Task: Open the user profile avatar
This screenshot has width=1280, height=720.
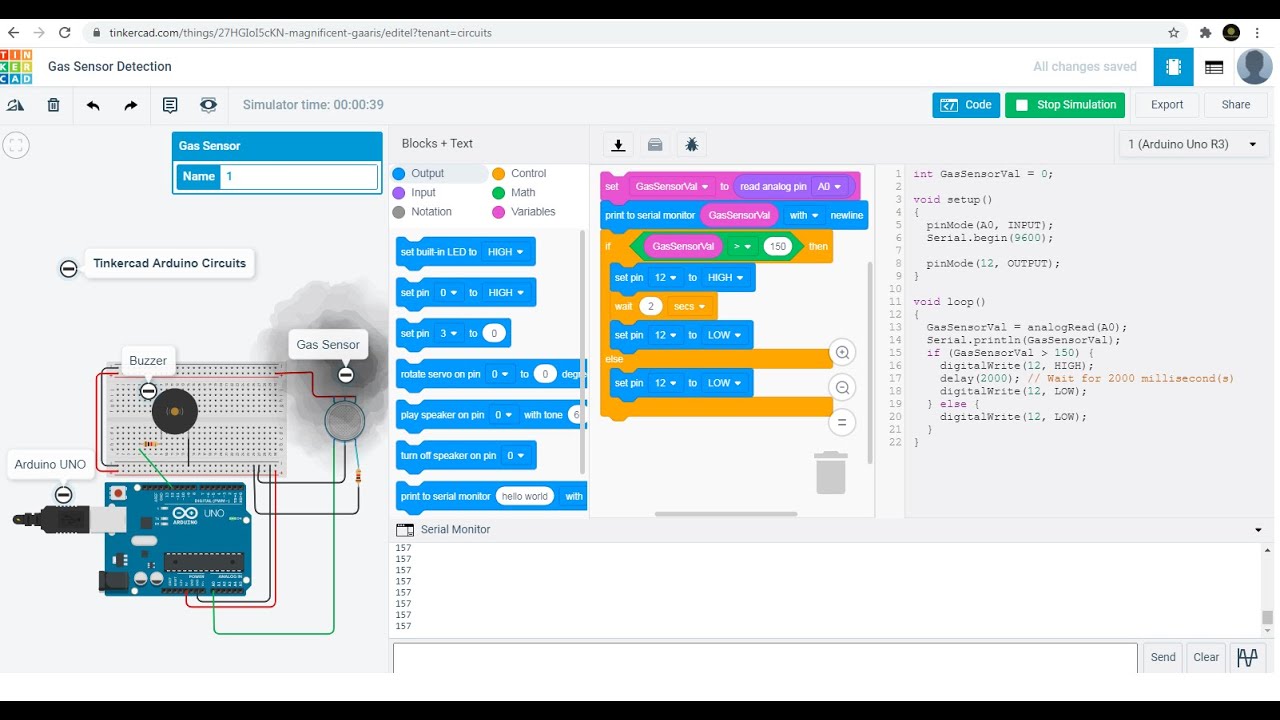Action: [x=1254, y=67]
